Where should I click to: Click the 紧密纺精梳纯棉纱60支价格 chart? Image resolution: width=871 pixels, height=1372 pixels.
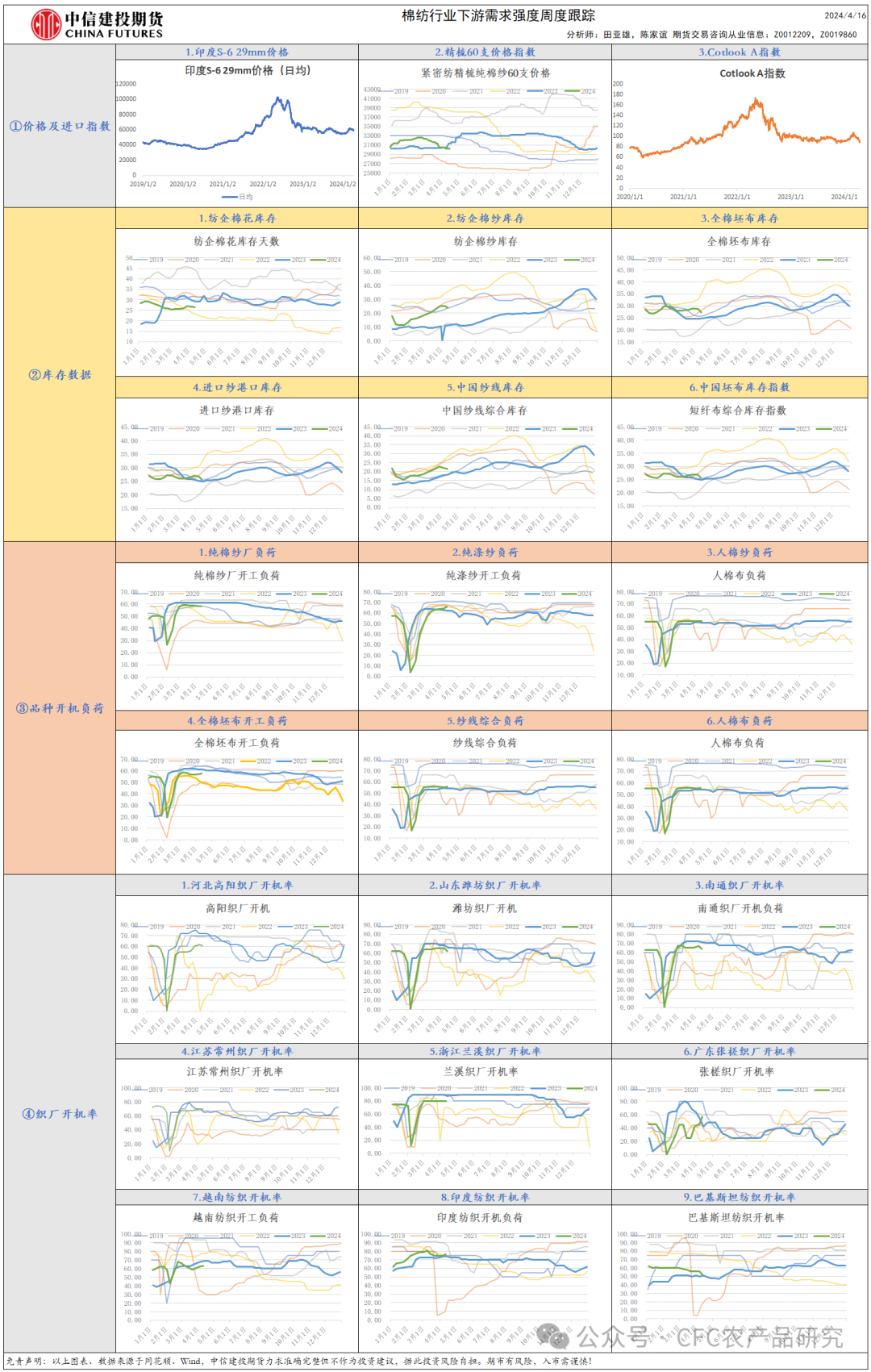tap(486, 134)
